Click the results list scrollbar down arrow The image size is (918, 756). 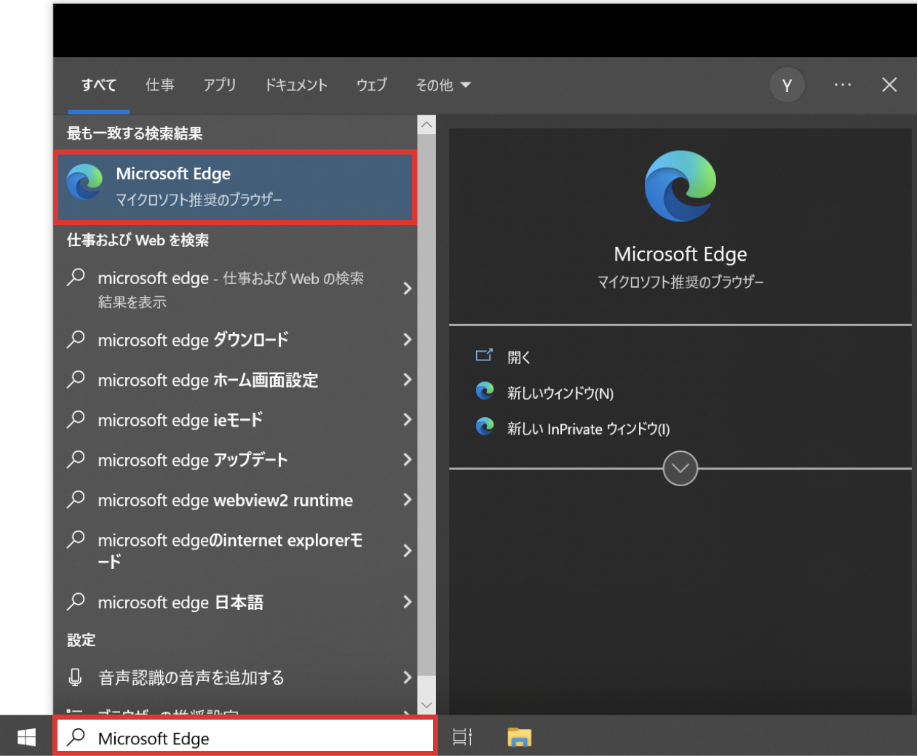(x=427, y=704)
